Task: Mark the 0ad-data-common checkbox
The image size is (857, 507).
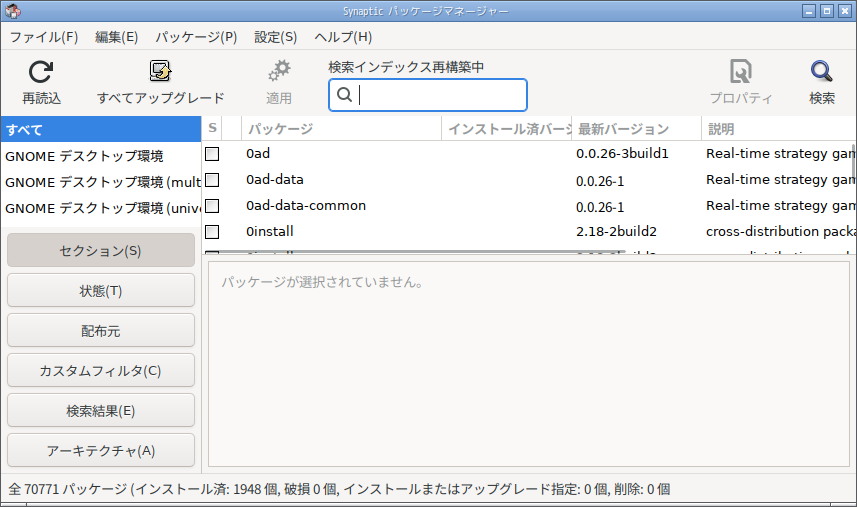Action: click(x=212, y=206)
